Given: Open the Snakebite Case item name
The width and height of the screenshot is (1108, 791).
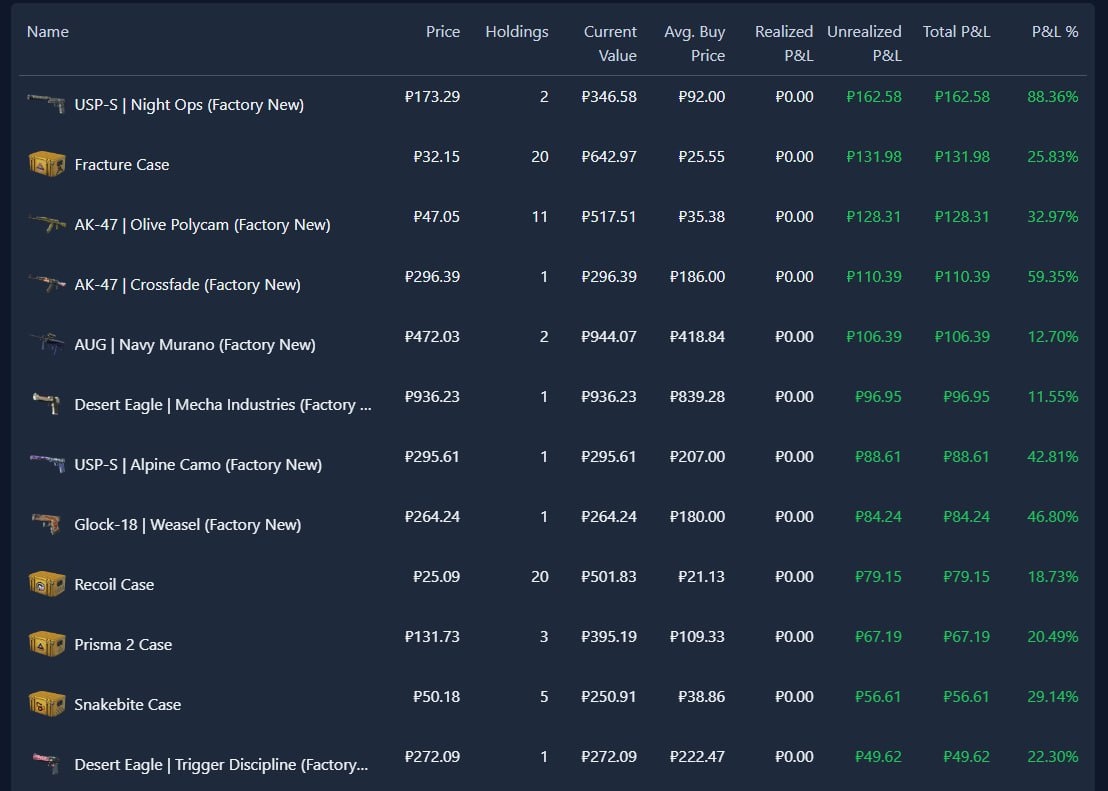Looking at the screenshot, I should click(x=127, y=705).
